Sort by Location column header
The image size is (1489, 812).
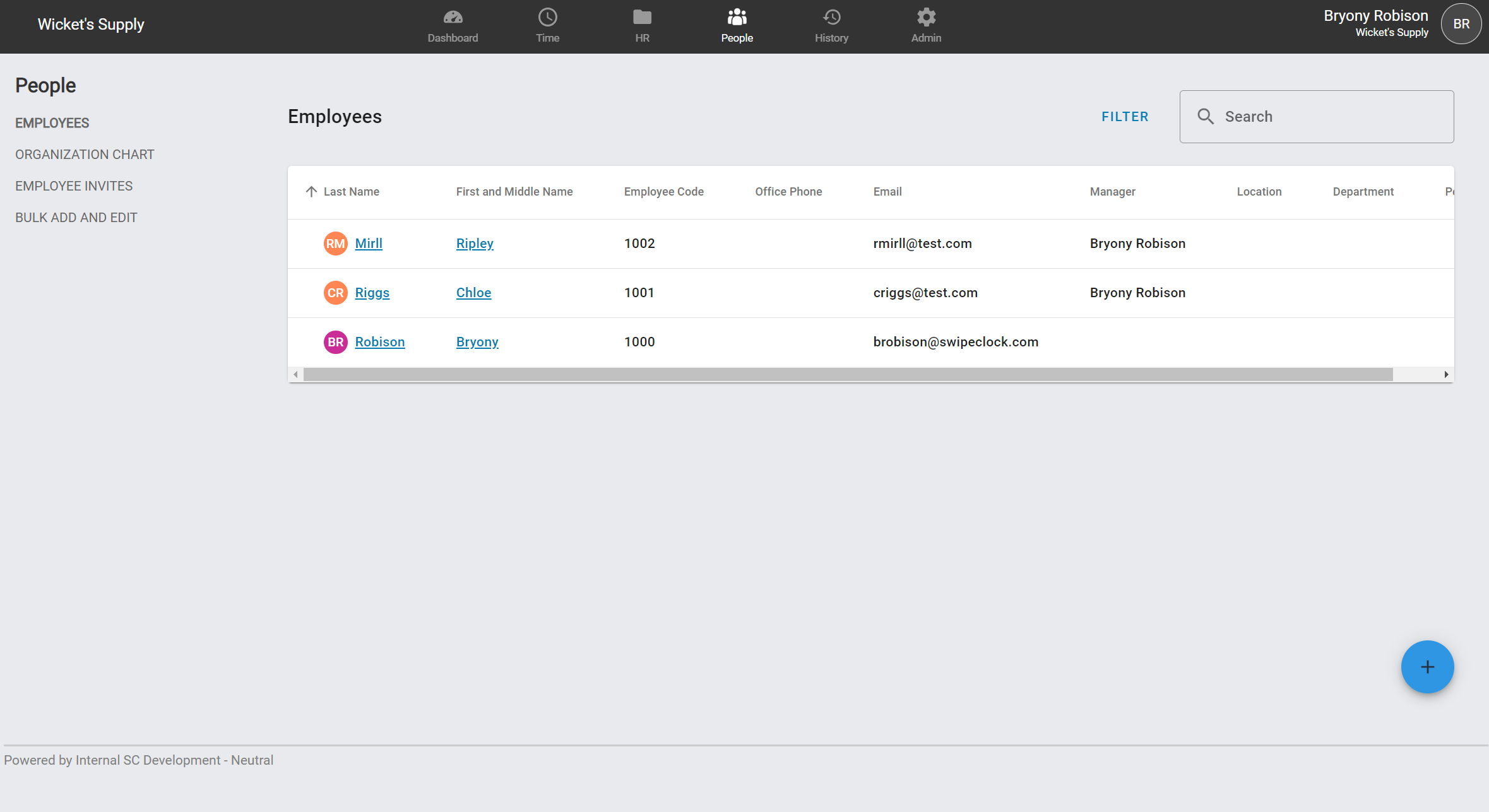[x=1259, y=192]
